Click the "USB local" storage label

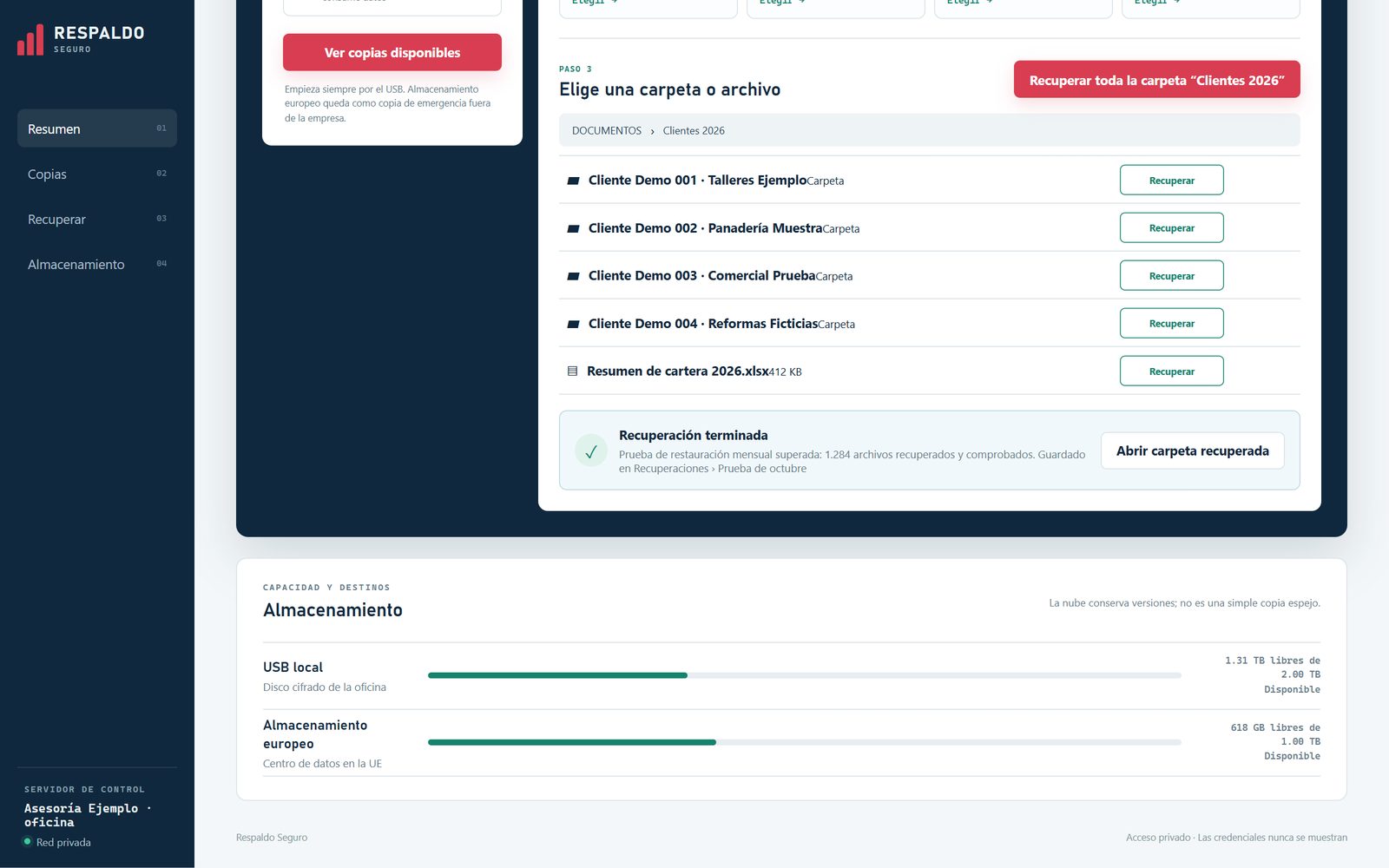click(x=293, y=667)
